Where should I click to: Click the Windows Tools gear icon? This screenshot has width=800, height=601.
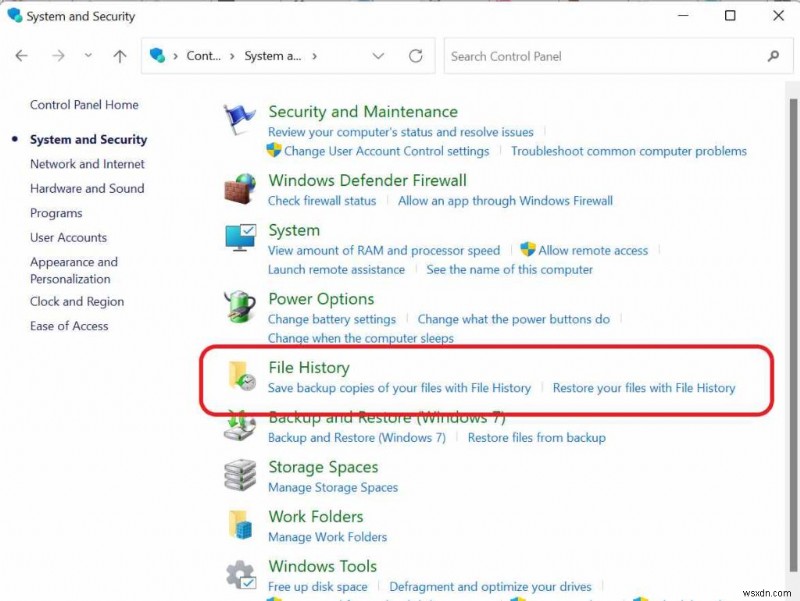tap(239, 569)
